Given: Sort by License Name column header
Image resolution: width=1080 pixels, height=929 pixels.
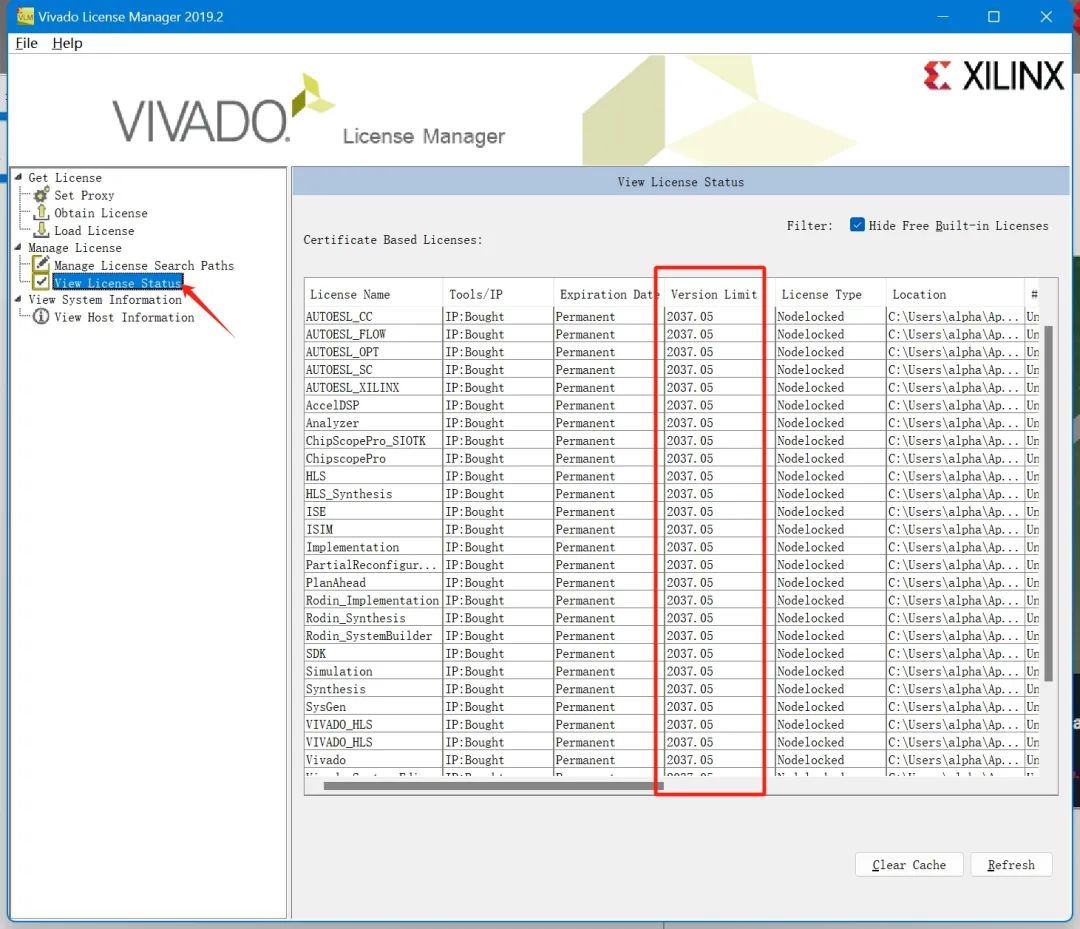Looking at the screenshot, I should [x=373, y=294].
